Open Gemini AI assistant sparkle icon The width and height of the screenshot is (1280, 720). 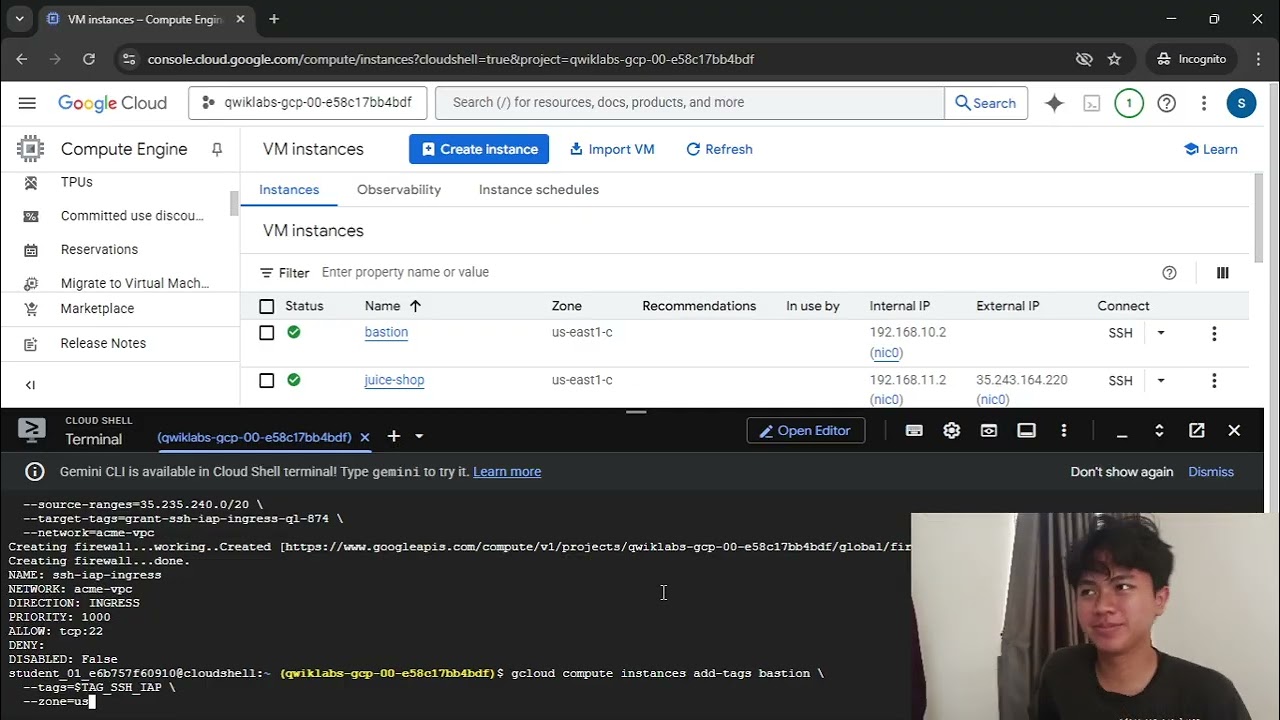click(x=1054, y=103)
